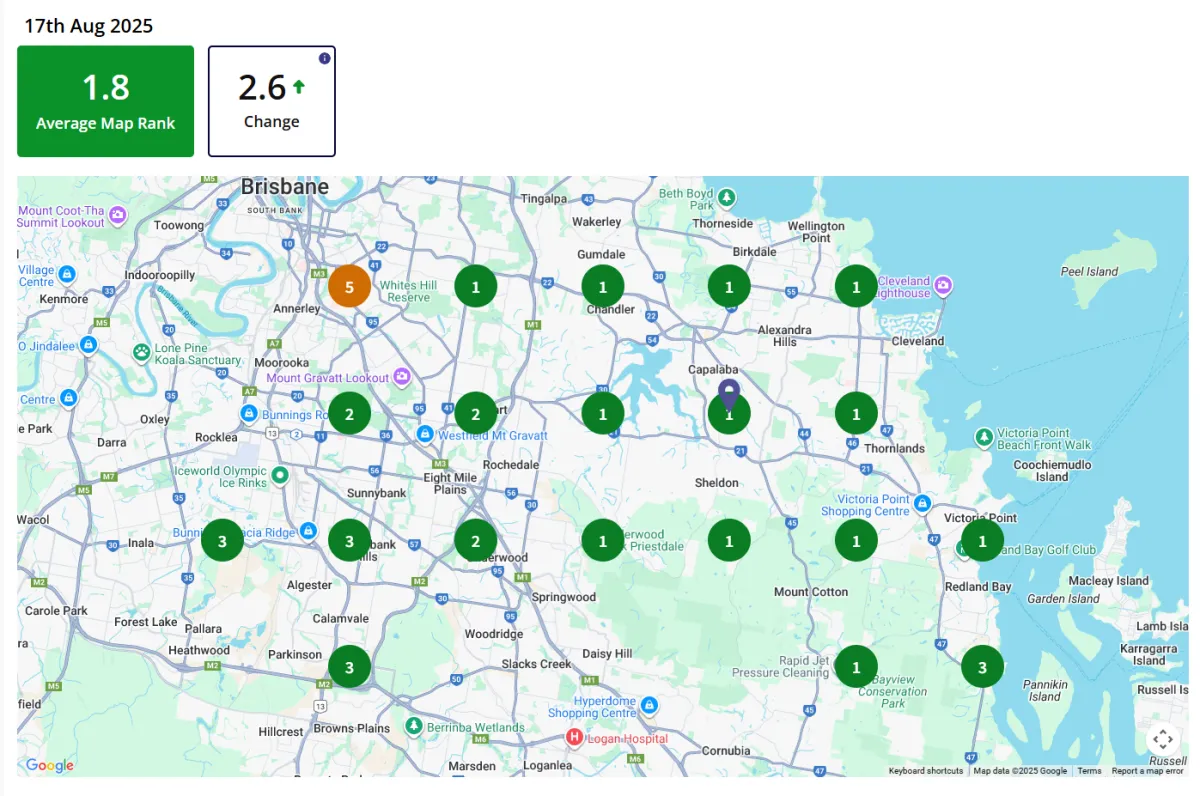The height and width of the screenshot is (796, 1200).
Task: Open the map Terms link
Action: click(1089, 771)
